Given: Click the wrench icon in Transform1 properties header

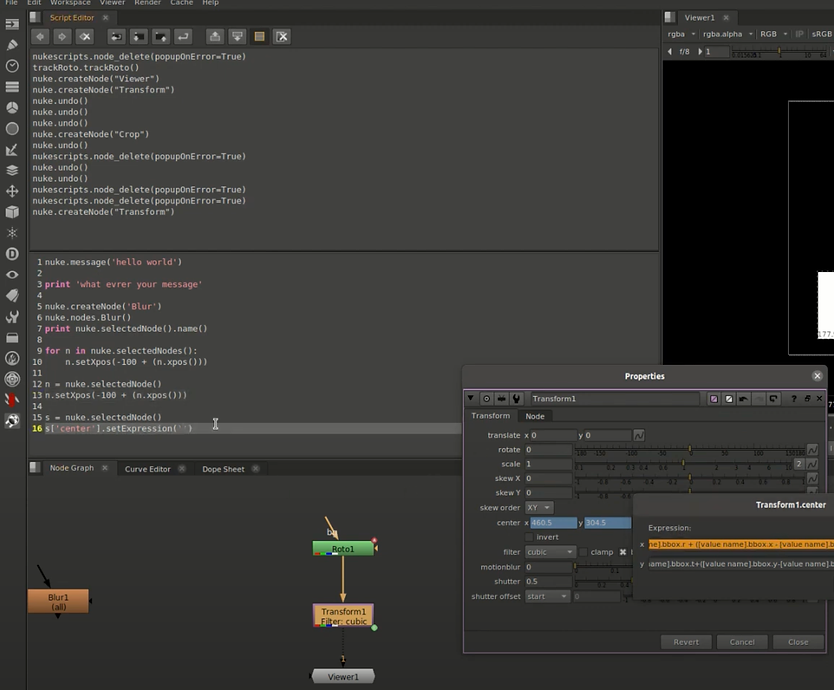Looking at the screenshot, I should 516,398.
